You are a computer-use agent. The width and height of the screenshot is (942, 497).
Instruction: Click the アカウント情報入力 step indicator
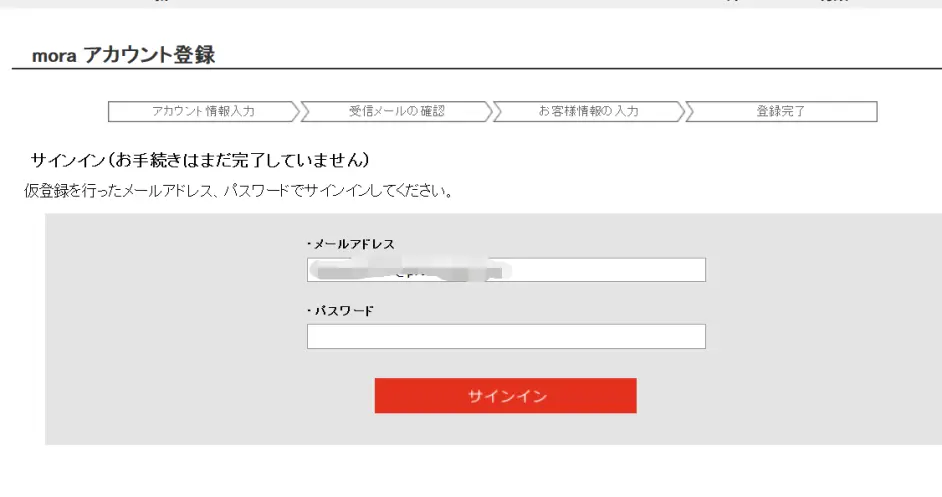coord(203,111)
